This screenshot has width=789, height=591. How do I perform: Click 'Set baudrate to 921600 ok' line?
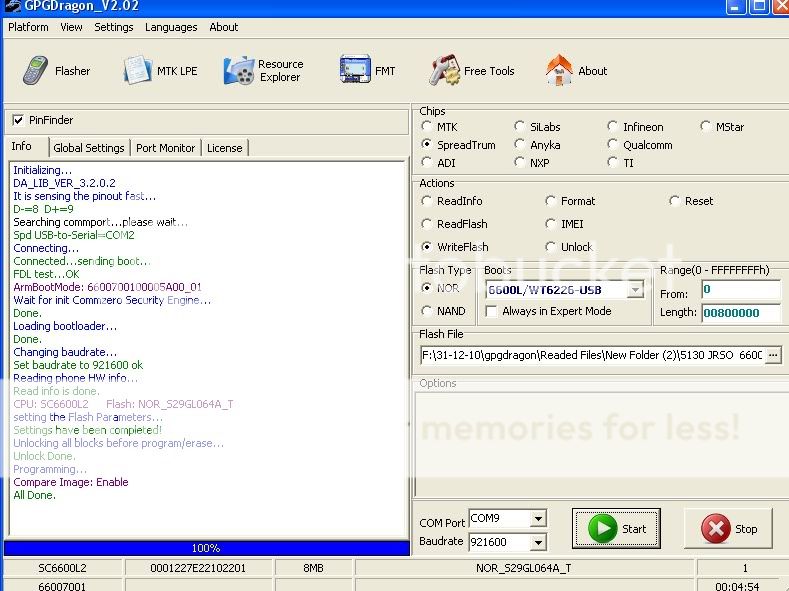click(x=78, y=365)
